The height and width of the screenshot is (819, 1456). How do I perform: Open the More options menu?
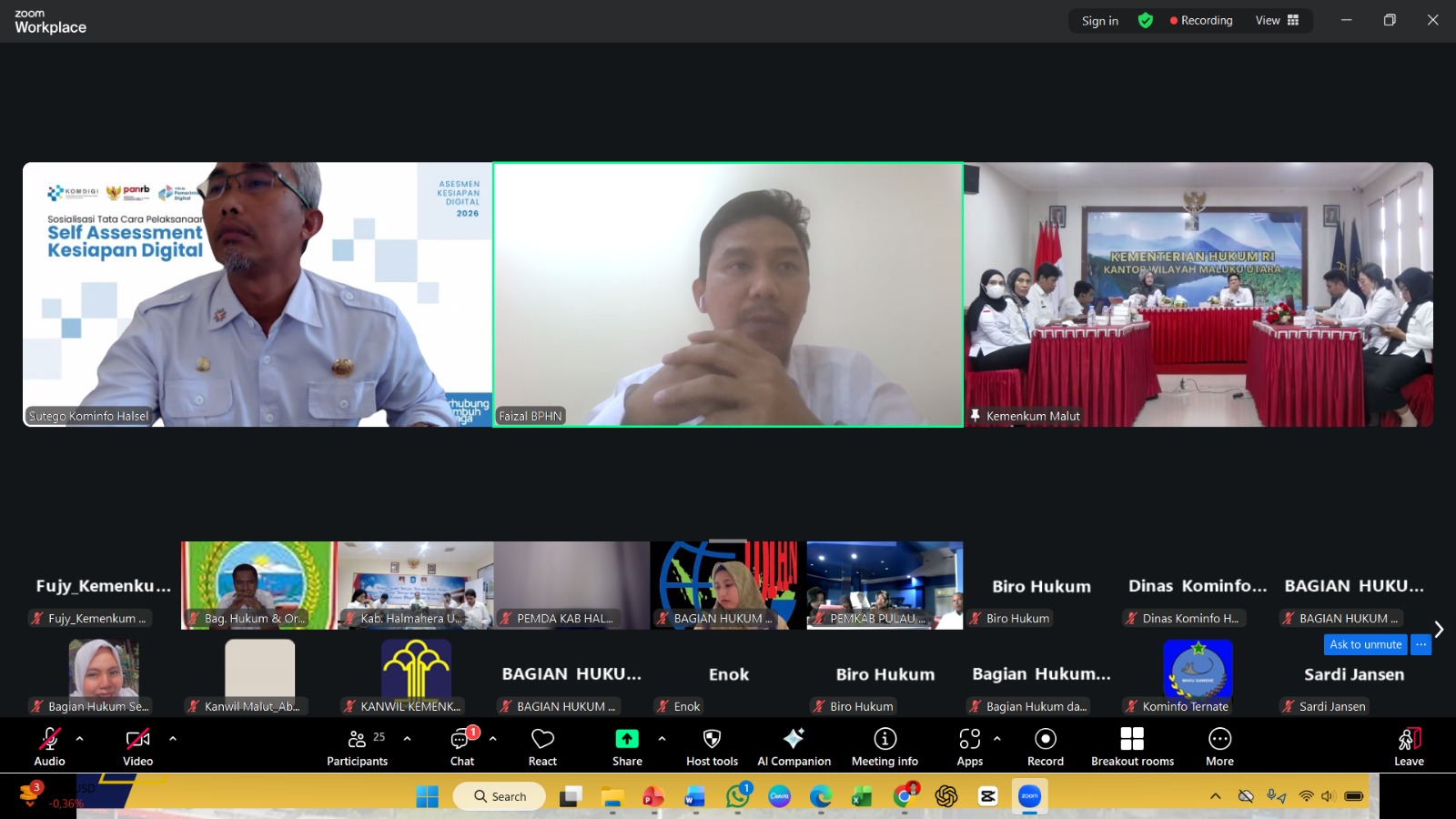(x=1219, y=746)
